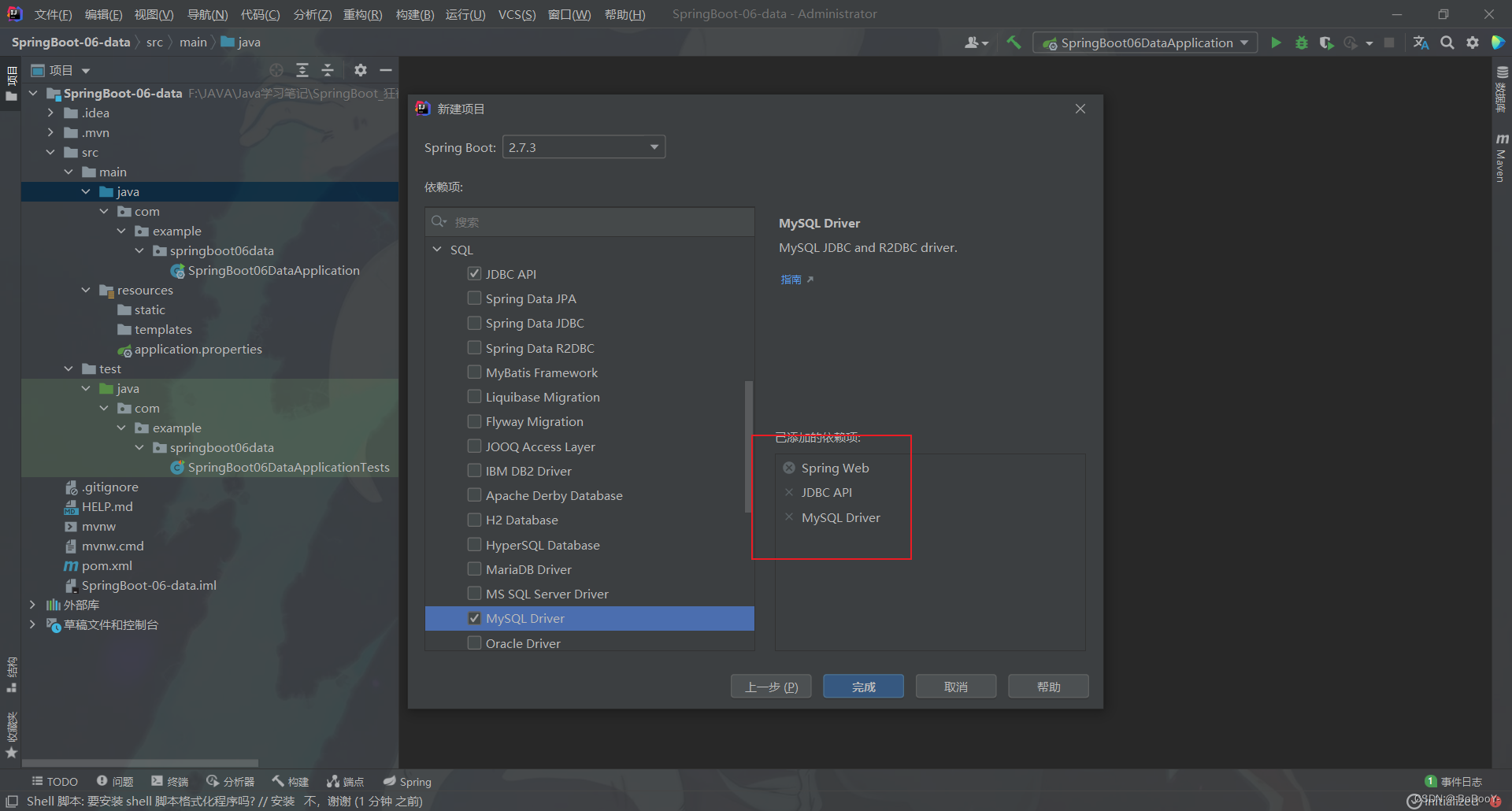This screenshot has width=1512, height=811.
Task: Focus the dependency 搜索 field
Action: pyautogui.click(x=590, y=222)
